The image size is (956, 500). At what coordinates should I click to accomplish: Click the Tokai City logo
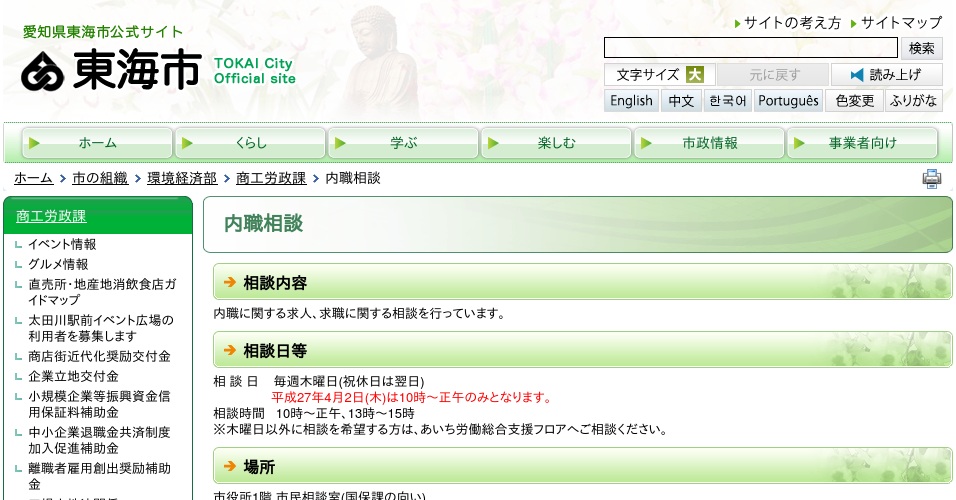pyautogui.click(x=111, y=70)
